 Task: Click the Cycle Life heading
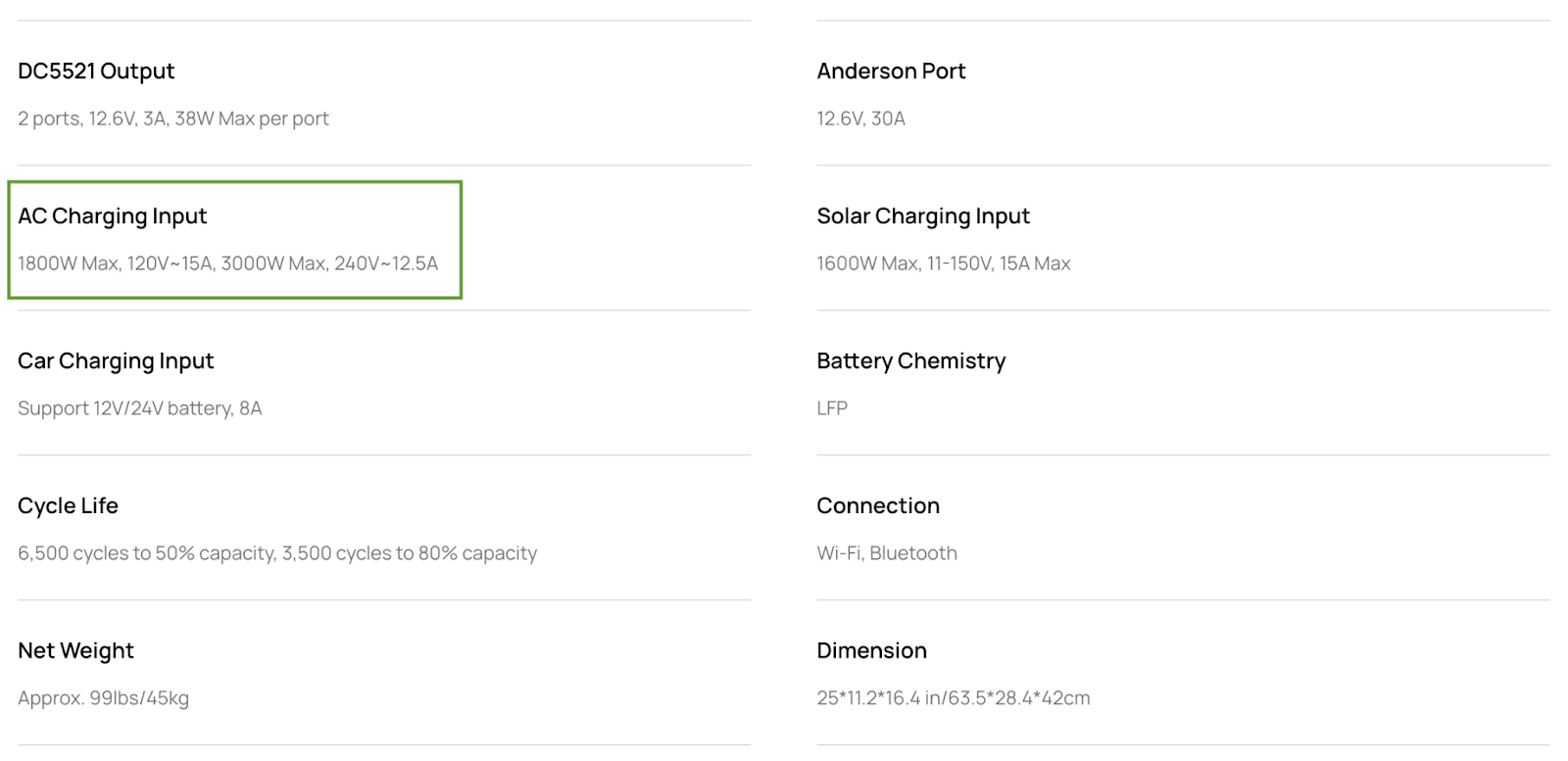coord(68,506)
